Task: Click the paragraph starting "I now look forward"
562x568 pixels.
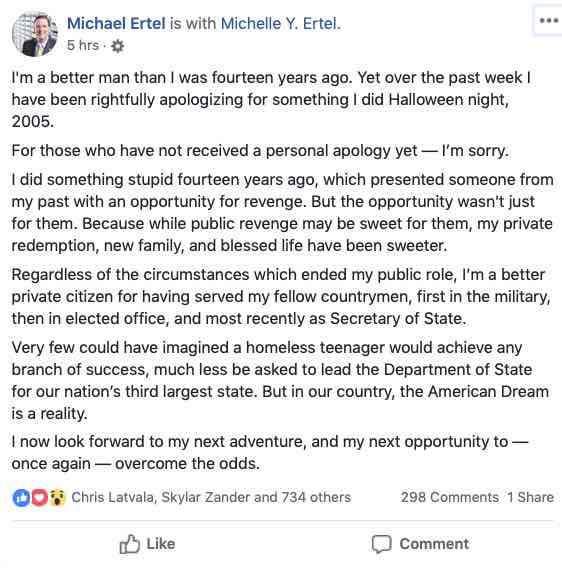Action: [x=270, y=452]
